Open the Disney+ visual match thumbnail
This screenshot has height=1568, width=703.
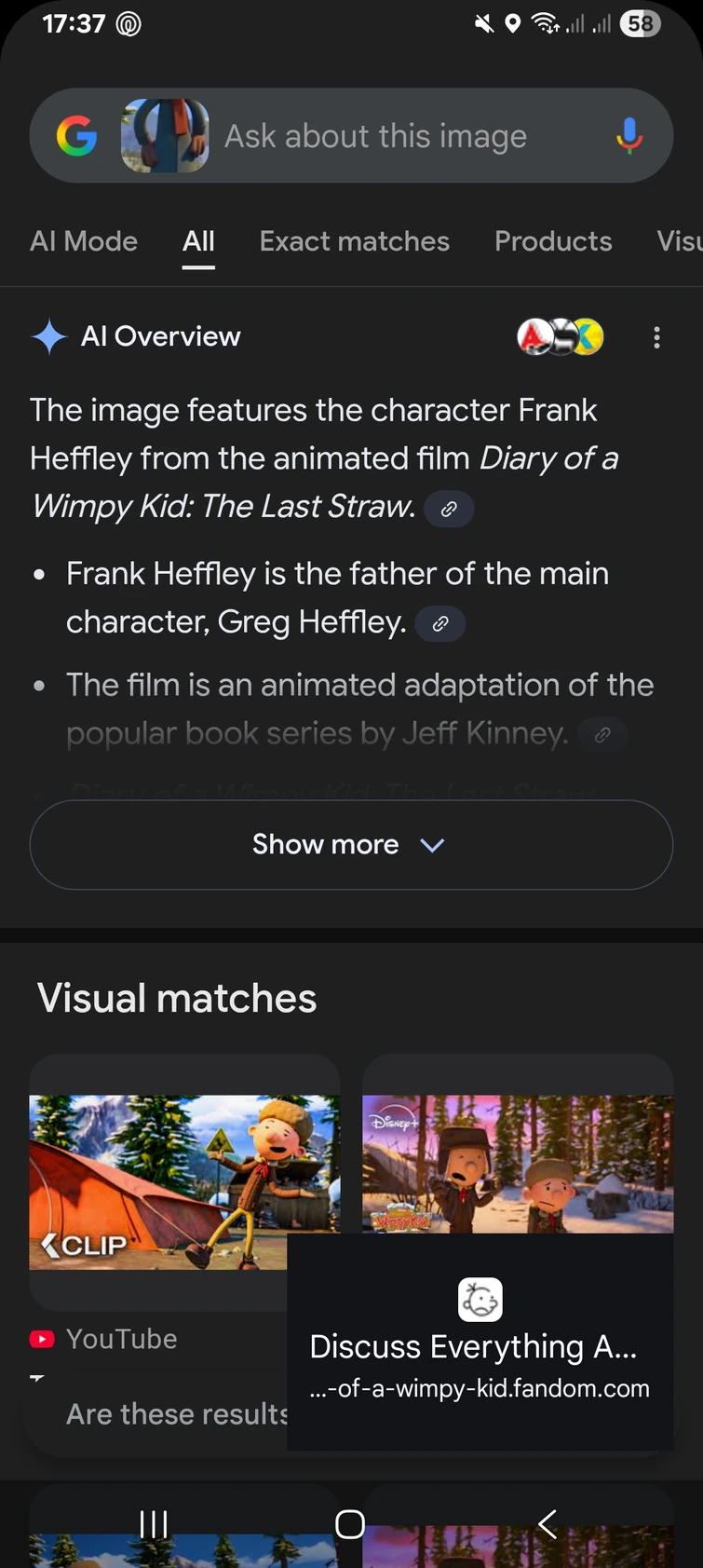click(x=517, y=1164)
